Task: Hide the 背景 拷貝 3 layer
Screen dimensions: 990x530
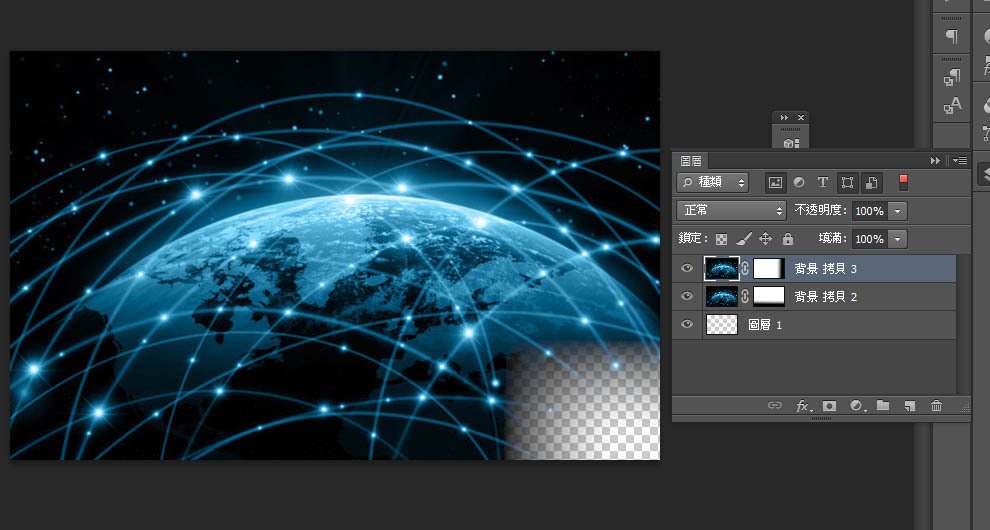Action: click(687, 268)
